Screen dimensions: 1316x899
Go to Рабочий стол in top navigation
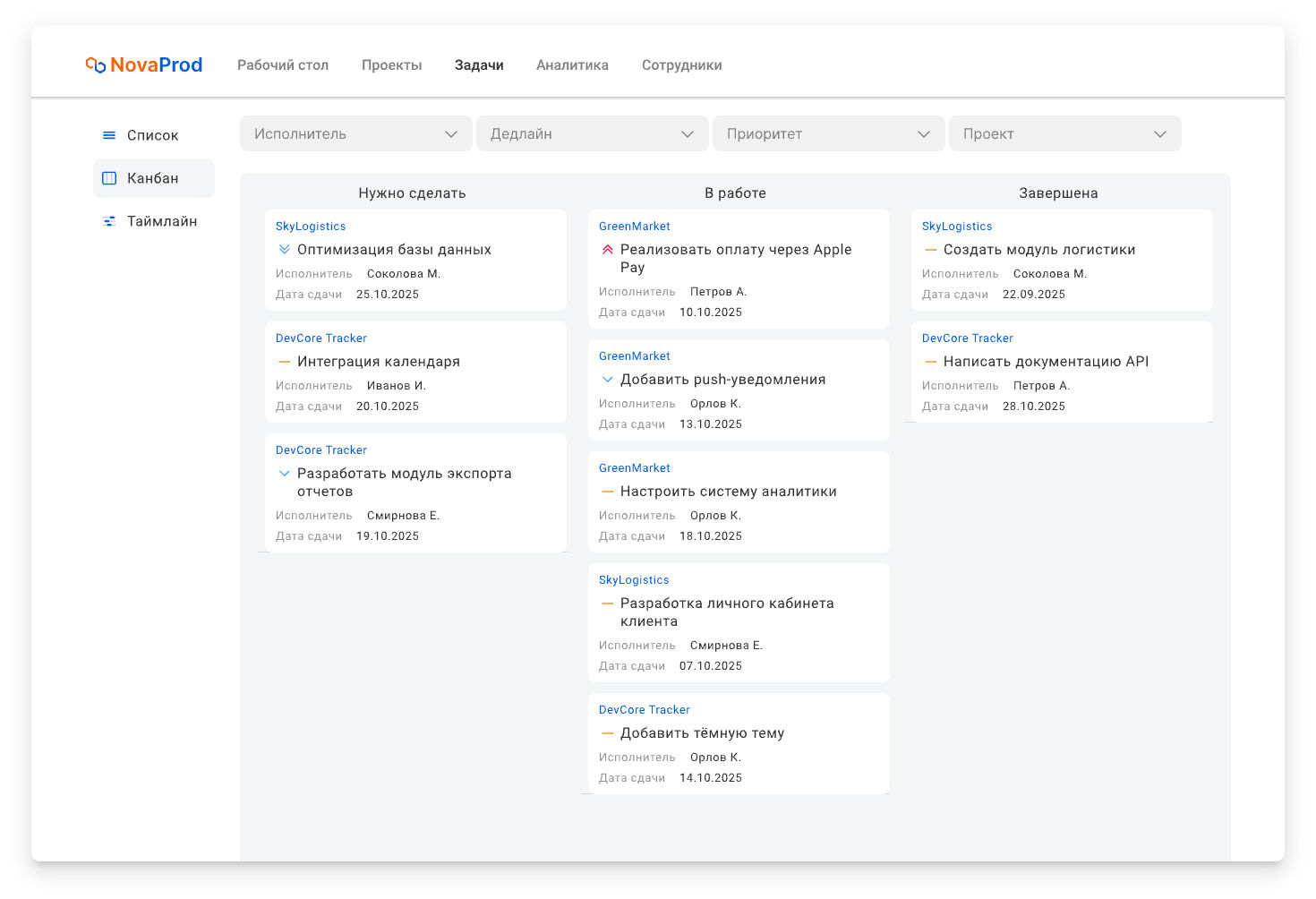click(283, 65)
